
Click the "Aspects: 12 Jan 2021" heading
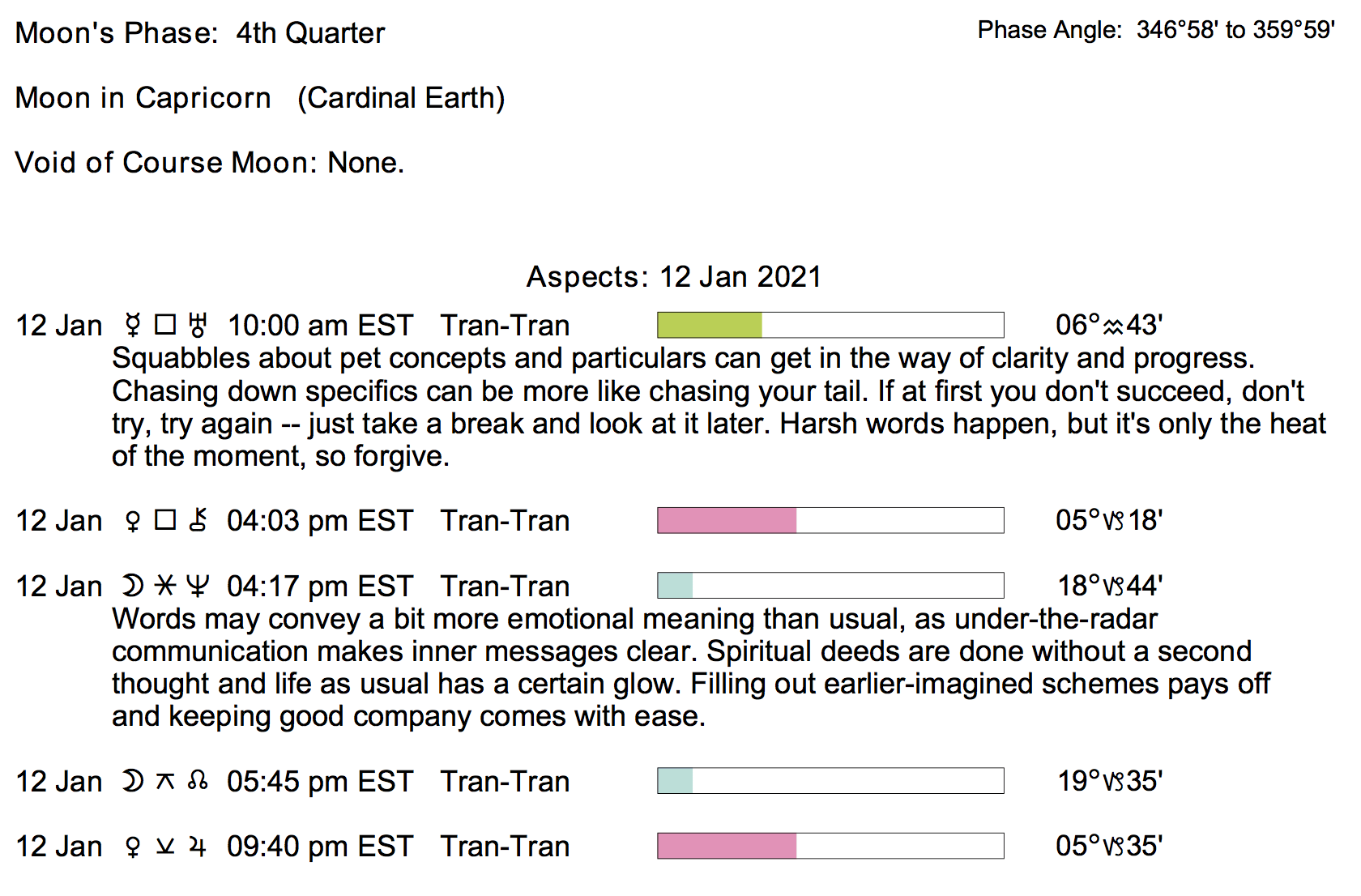pos(674,277)
